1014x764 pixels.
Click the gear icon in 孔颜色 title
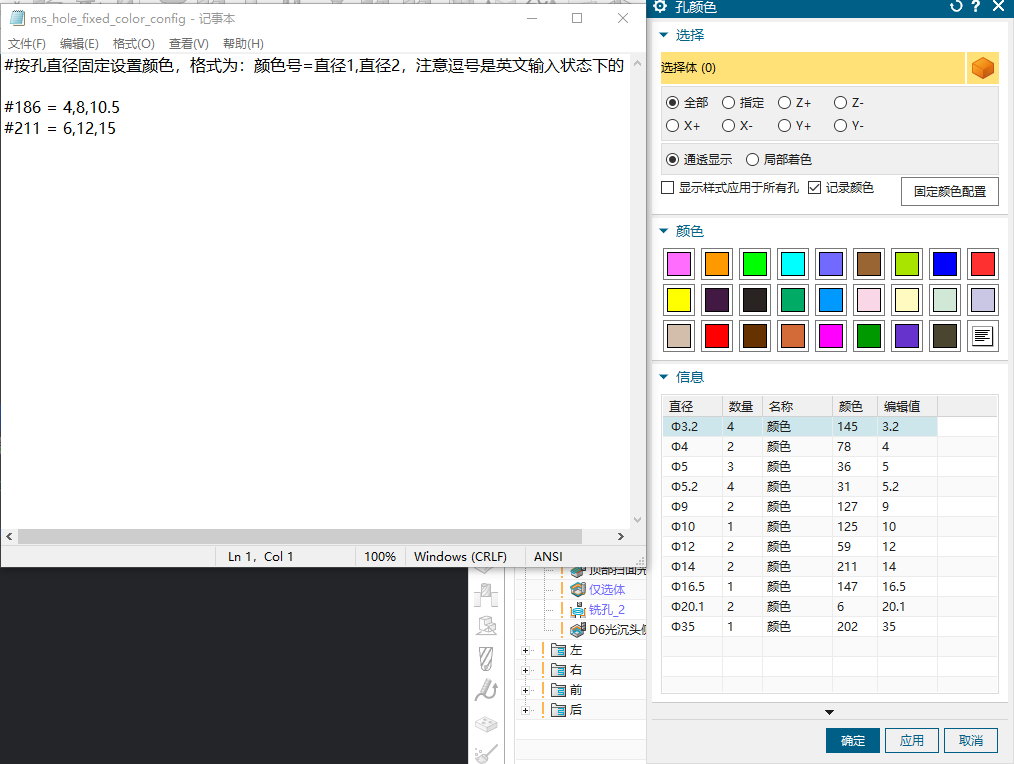(x=660, y=7)
